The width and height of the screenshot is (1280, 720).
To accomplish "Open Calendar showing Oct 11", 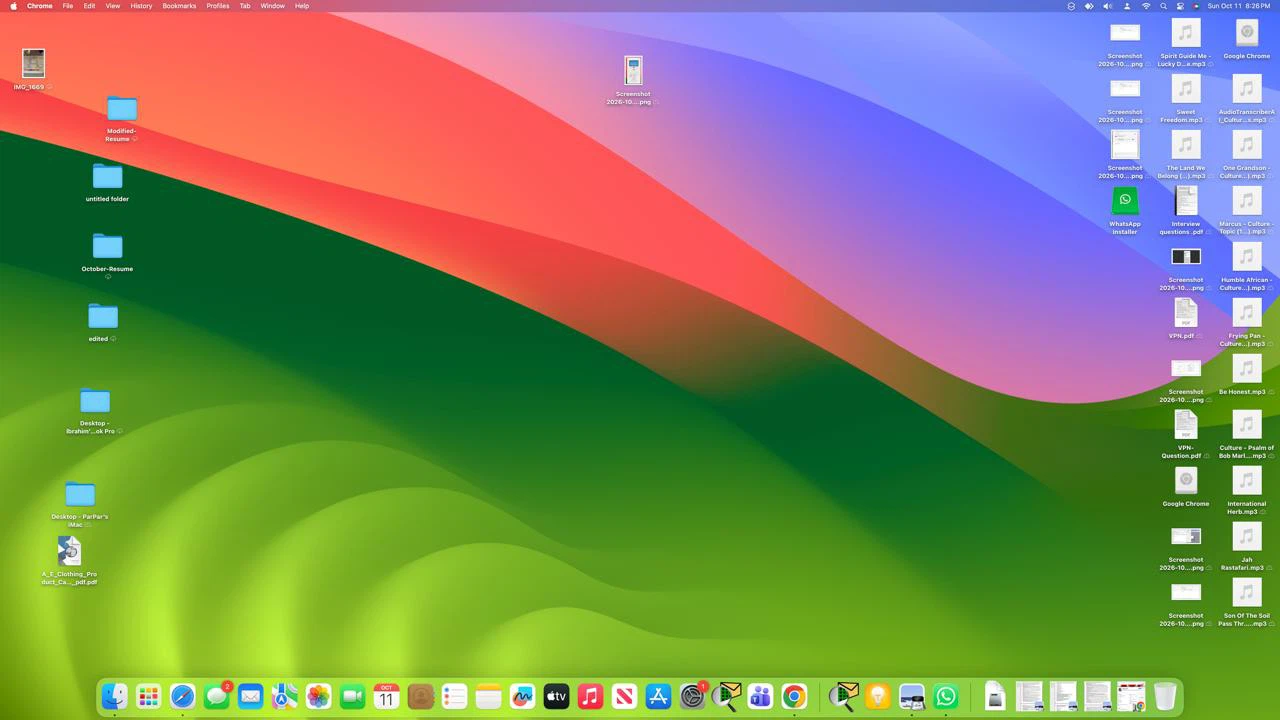I will 387,696.
